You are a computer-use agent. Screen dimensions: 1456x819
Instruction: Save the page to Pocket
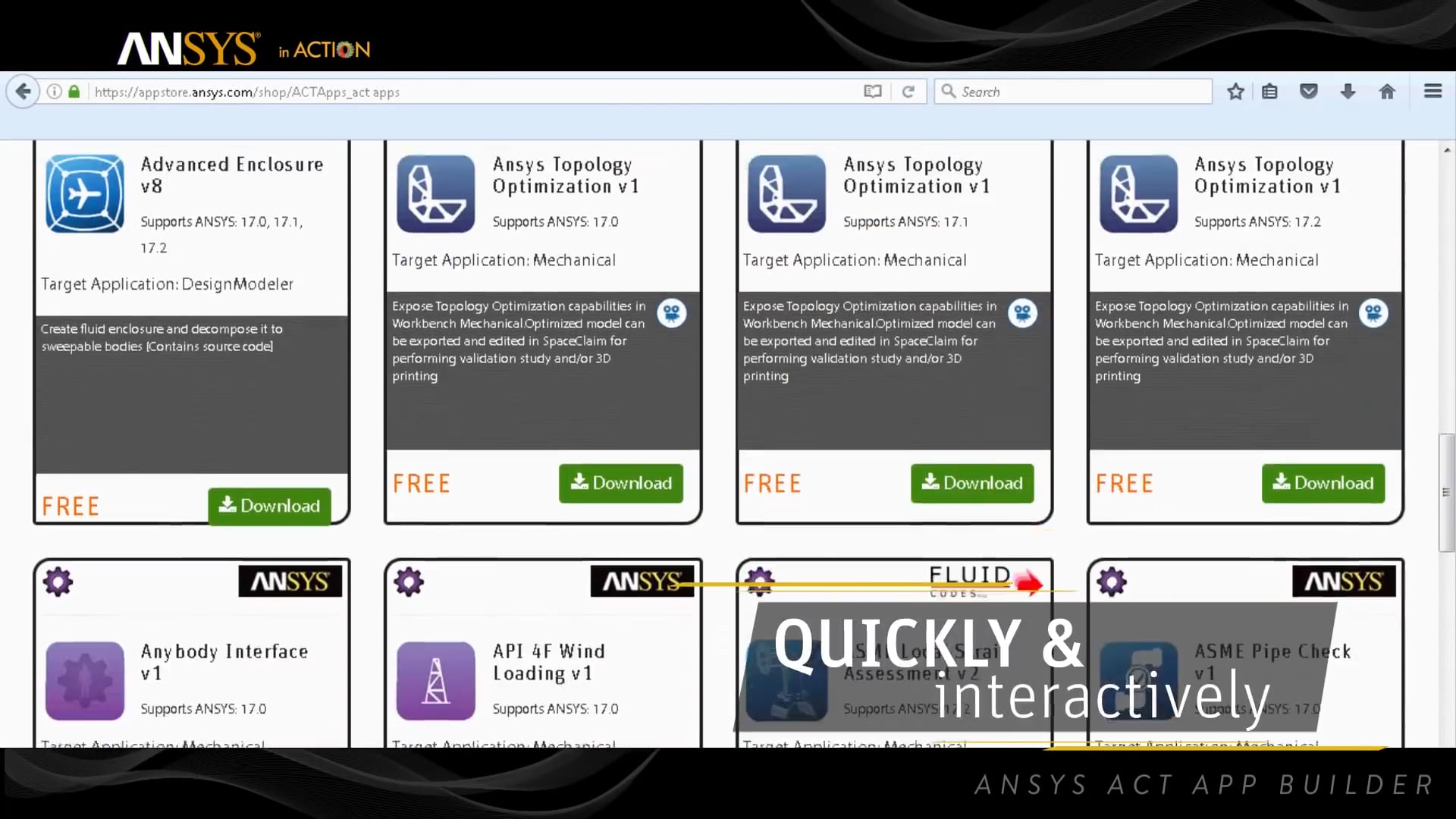point(1308,91)
